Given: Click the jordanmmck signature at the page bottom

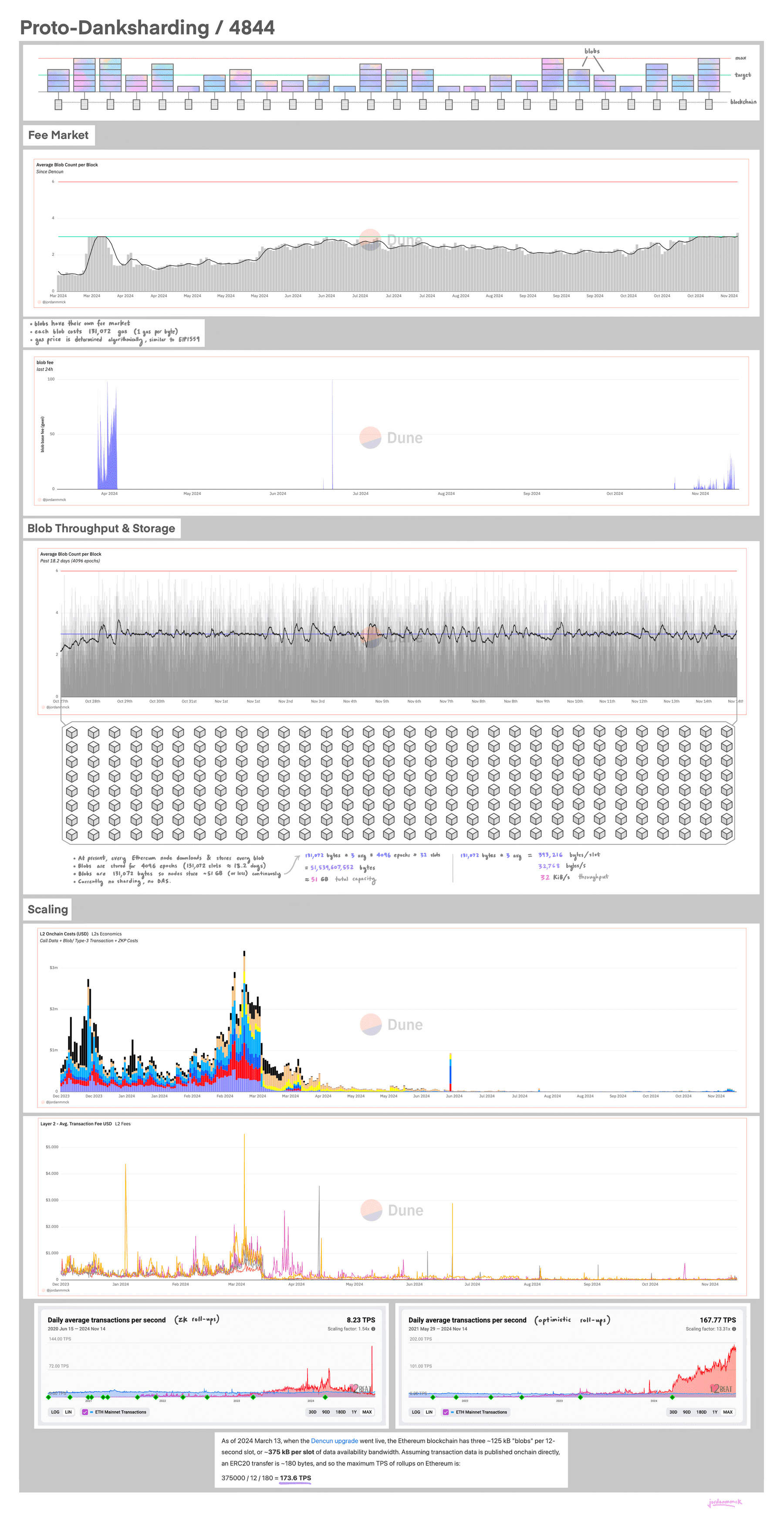Looking at the screenshot, I should [725, 1503].
